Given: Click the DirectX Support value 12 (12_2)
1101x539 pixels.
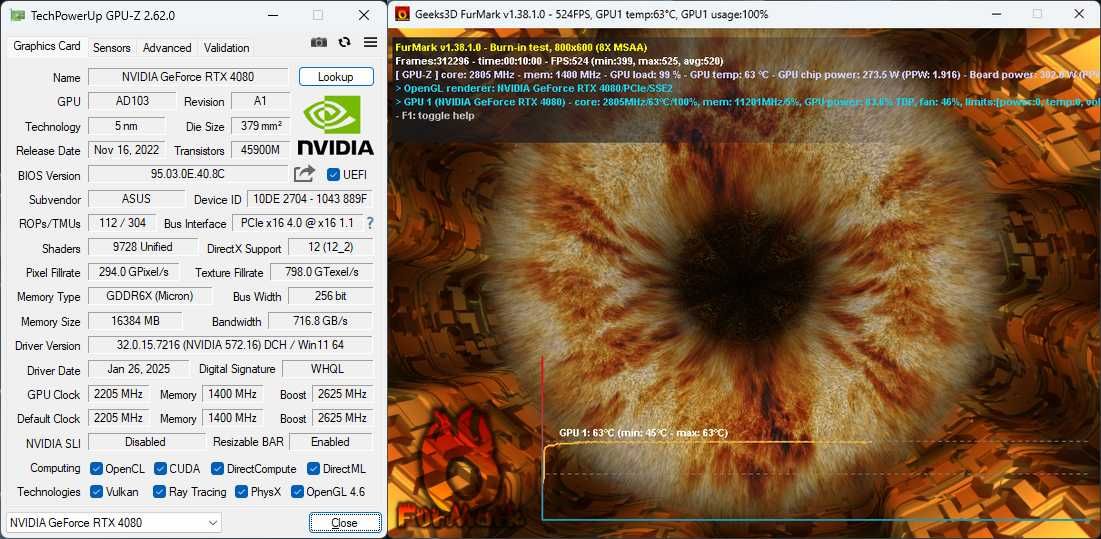Looking at the screenshot, I should click(331, 247).
